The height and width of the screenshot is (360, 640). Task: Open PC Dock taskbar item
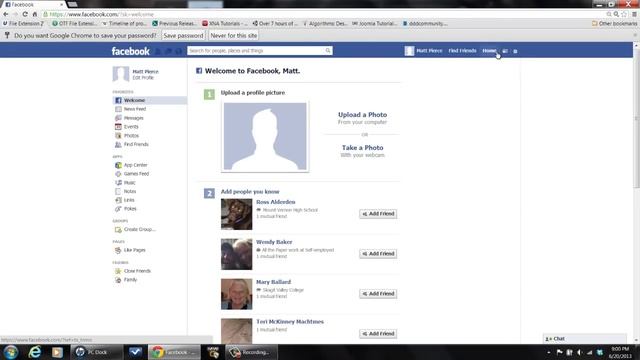coord(97,352)
